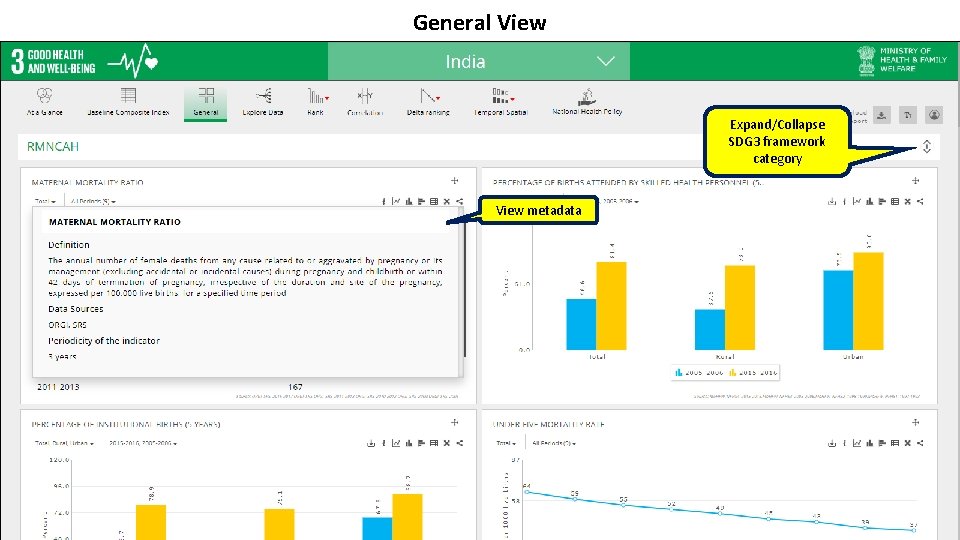Show Under Five Mortality card as table

894,443
